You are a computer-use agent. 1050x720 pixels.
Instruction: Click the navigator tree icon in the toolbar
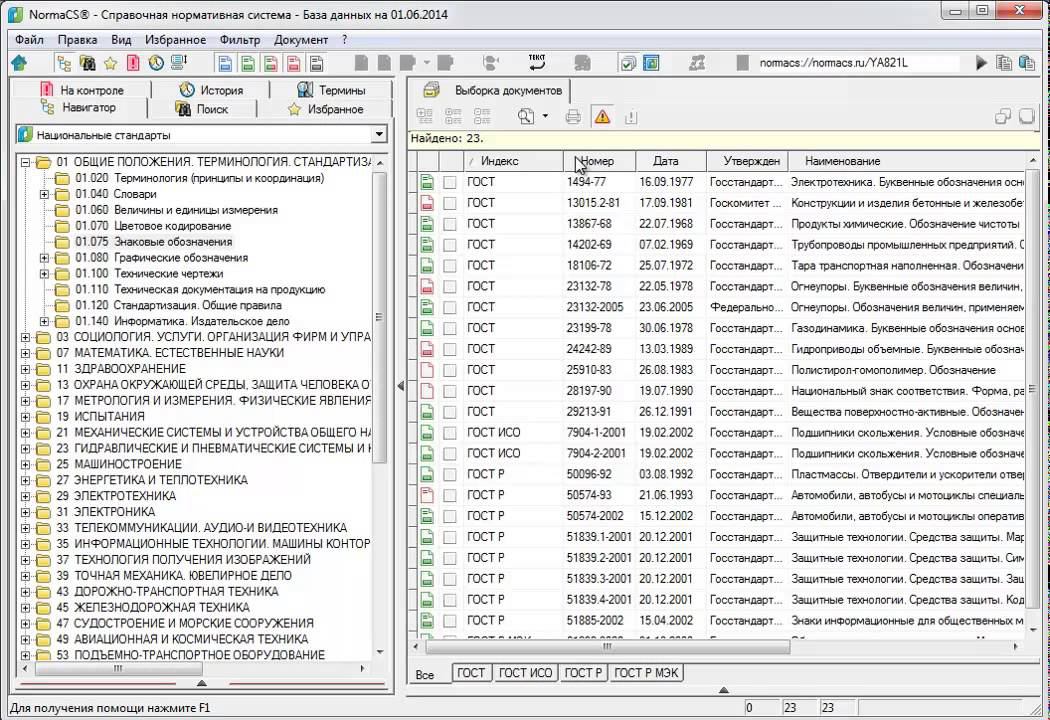64,63
